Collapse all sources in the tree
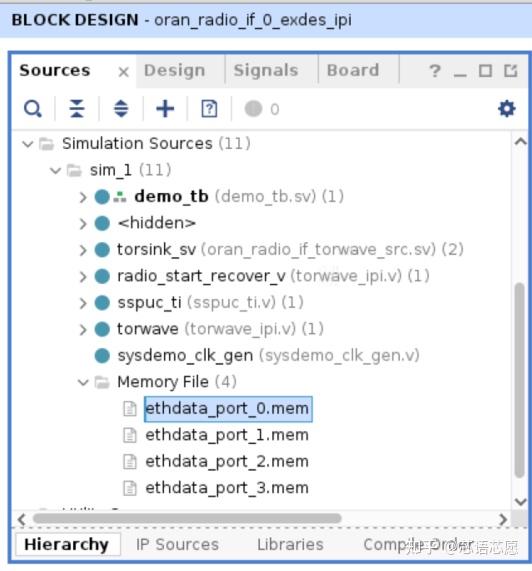 77,109
